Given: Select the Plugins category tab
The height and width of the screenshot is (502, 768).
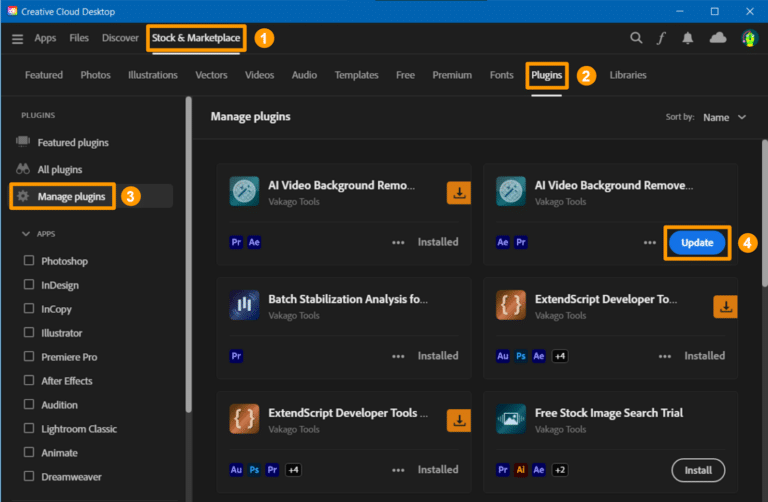Looking at the screenshot, I should click(x=547, y=75).
